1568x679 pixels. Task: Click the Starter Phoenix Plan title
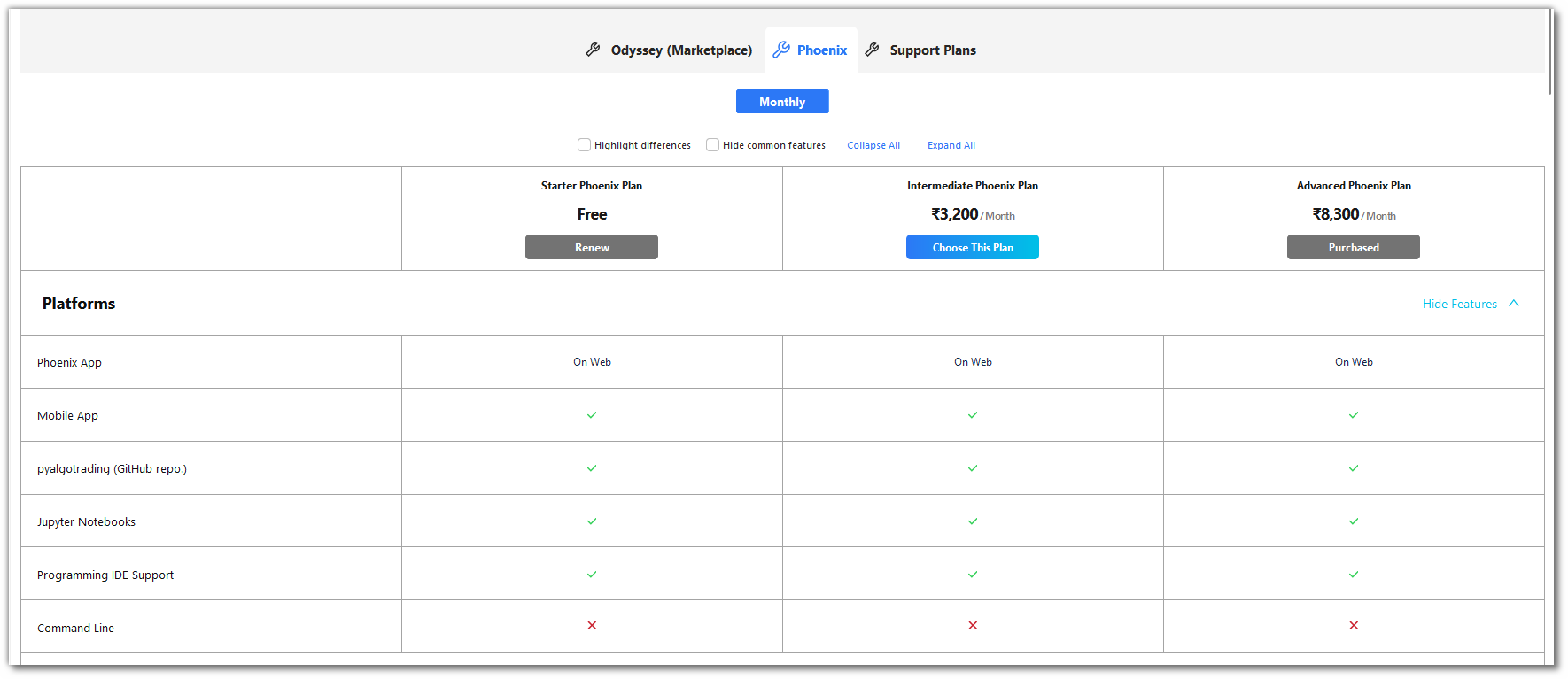[592, 186]
